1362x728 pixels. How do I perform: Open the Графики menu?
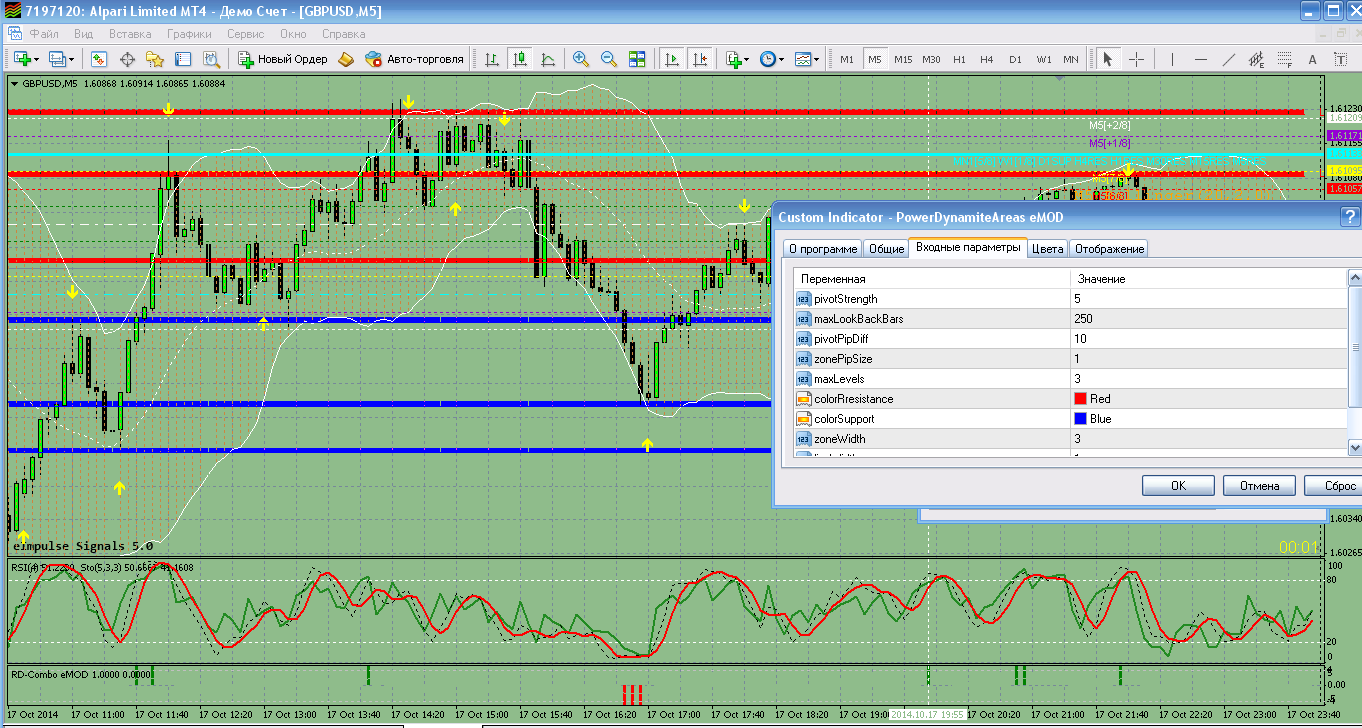(189, 33)
